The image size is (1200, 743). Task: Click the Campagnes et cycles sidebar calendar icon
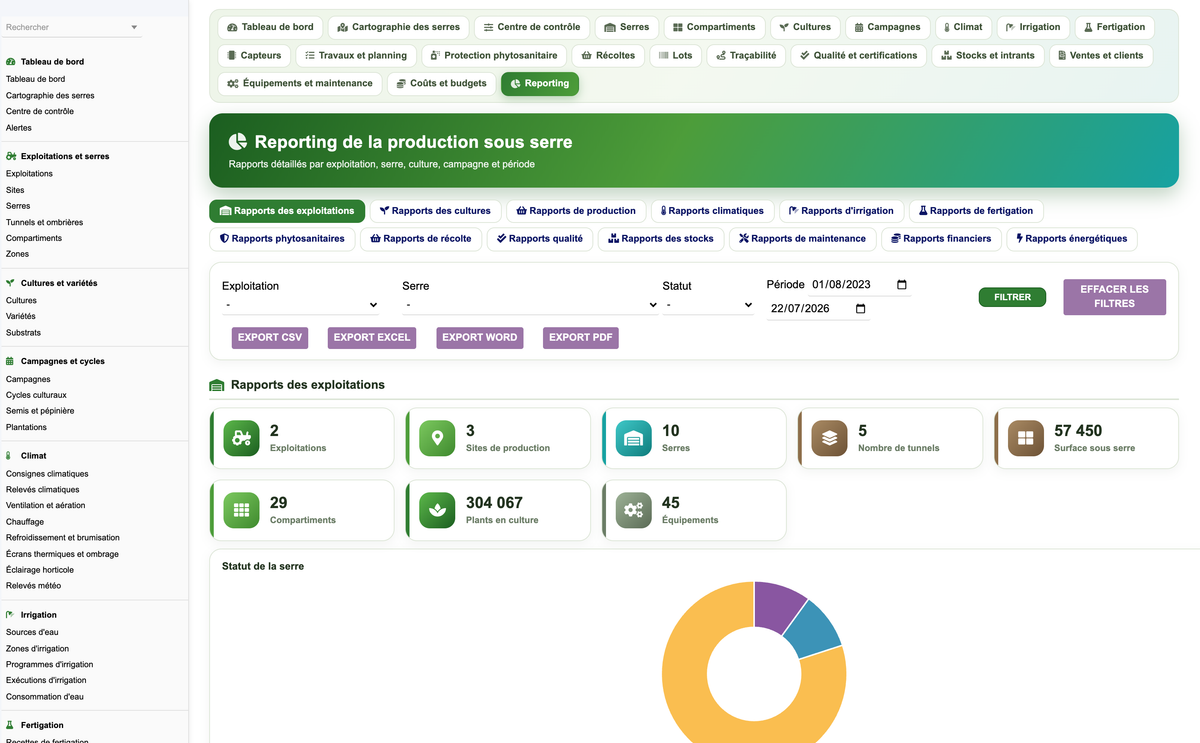pyautogui.click(x=10, y=361)
